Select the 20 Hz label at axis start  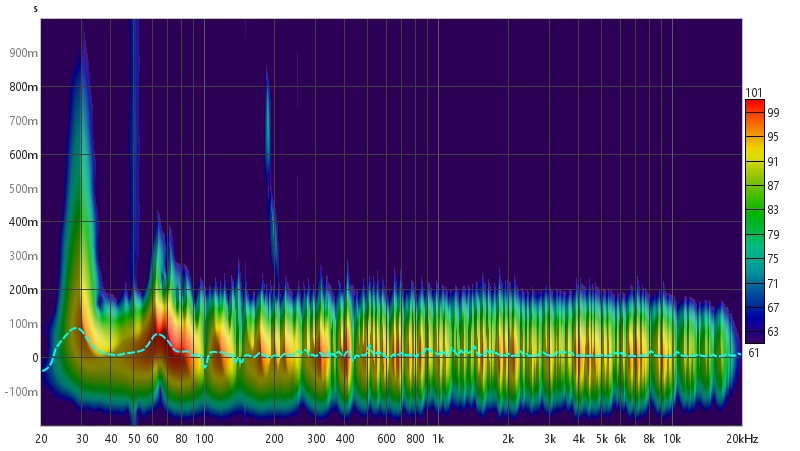(42, 439)
